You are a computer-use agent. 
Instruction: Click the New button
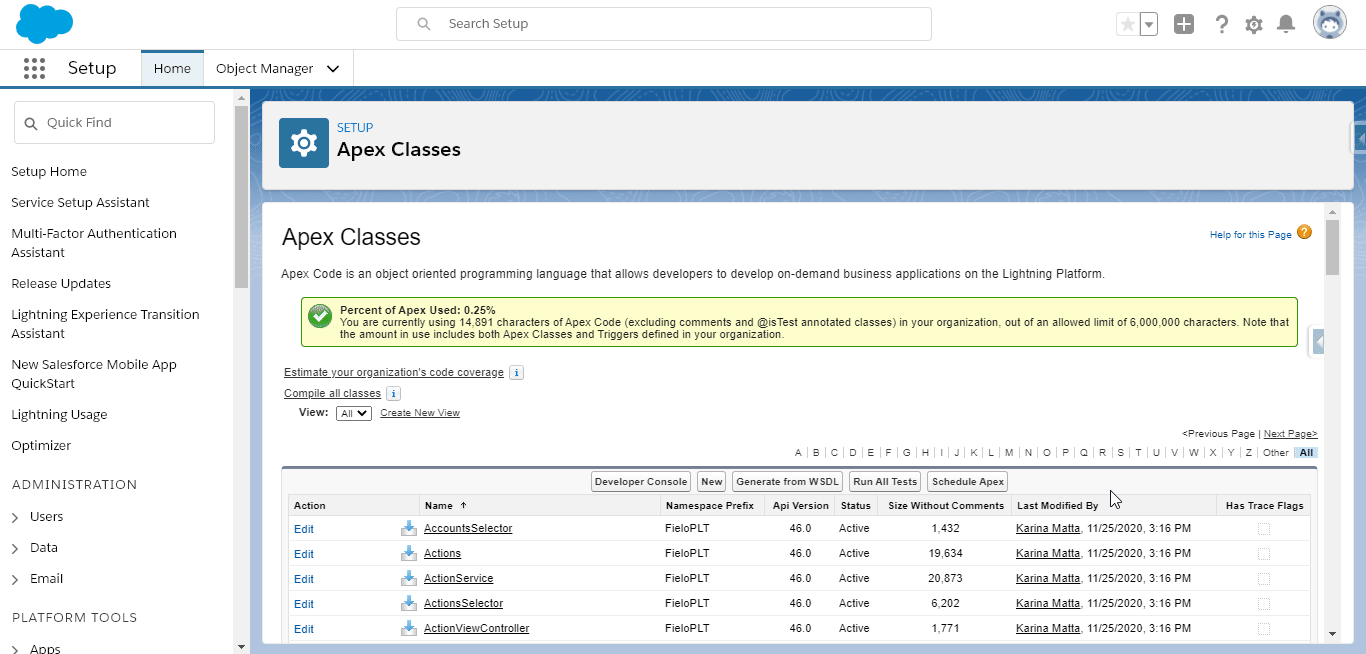click(711, 482)
